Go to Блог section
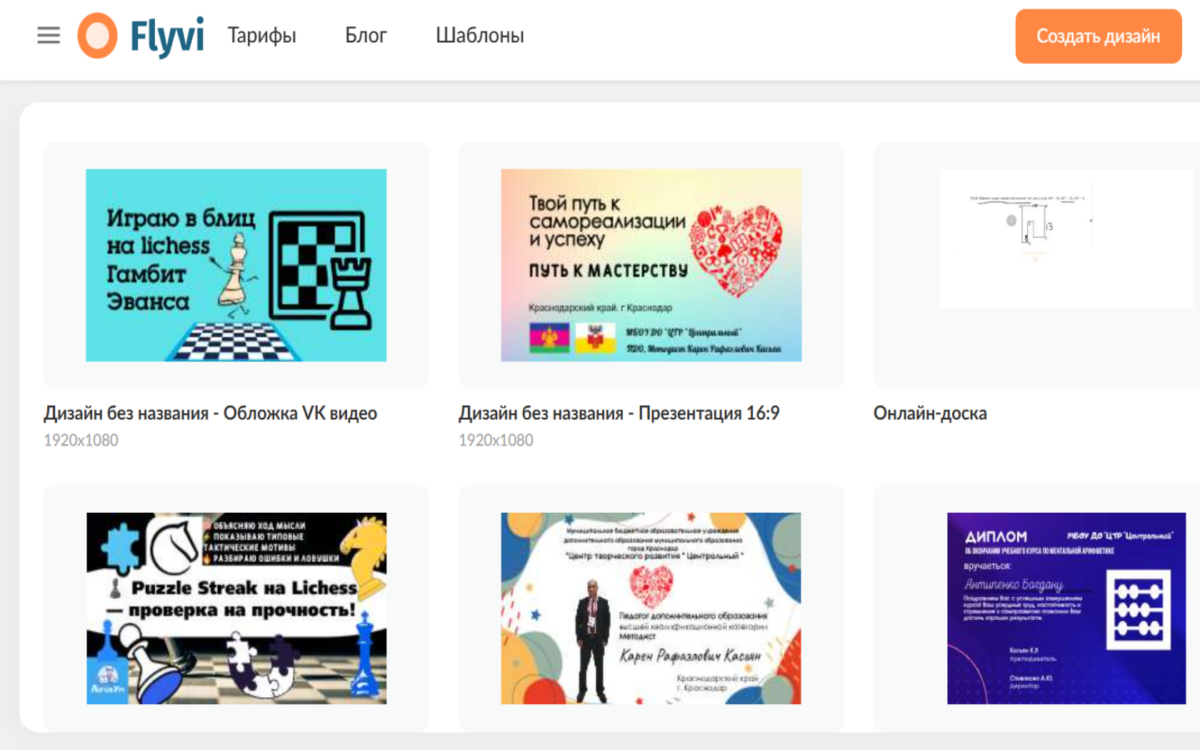The image size is (1200, 750). (x=366, y=36)
